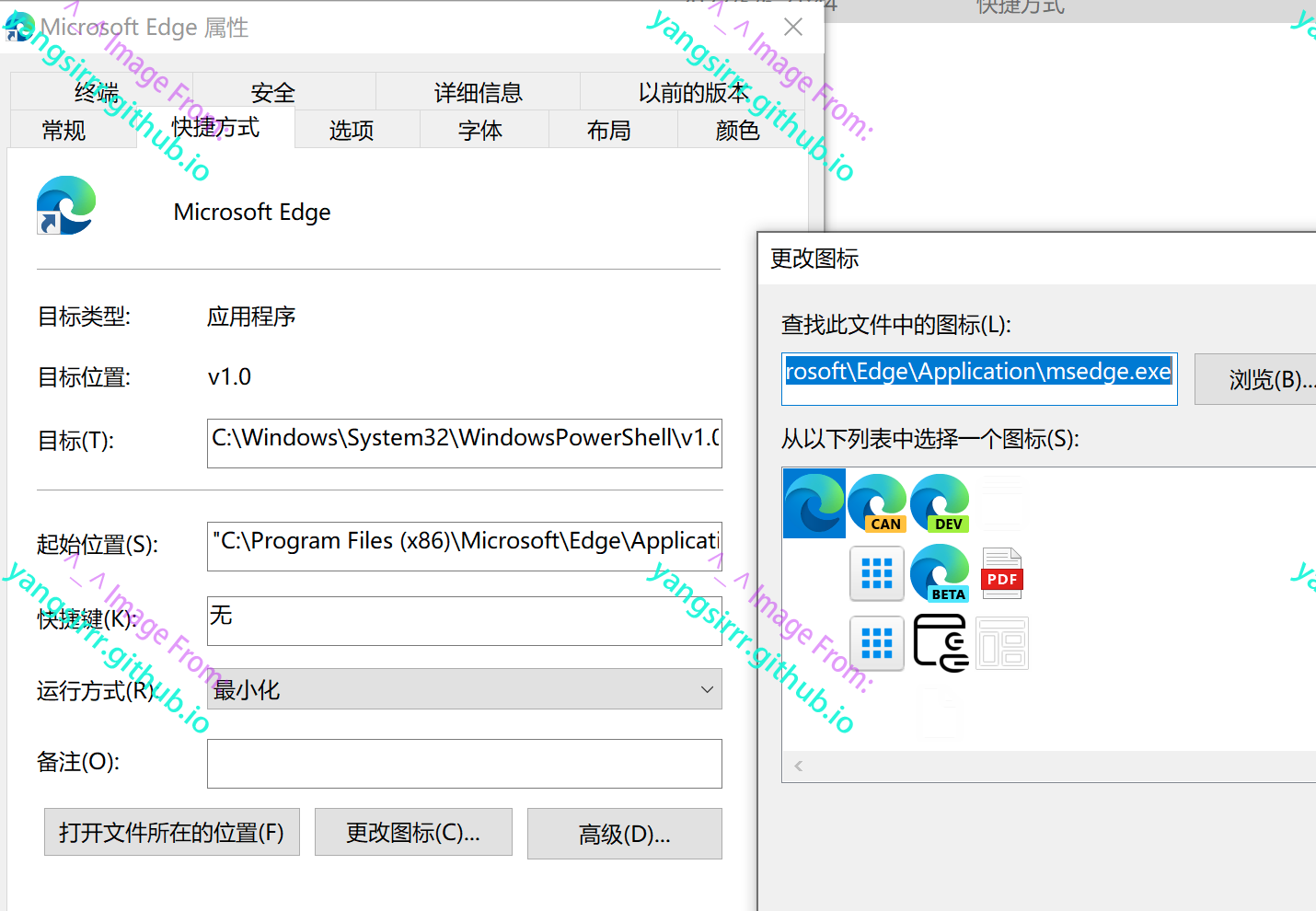Image resolution: width=1316 pixels, height=911 pixels.
Task: Click 打开文件所在的位置(F) button
Action: [172, 832]
